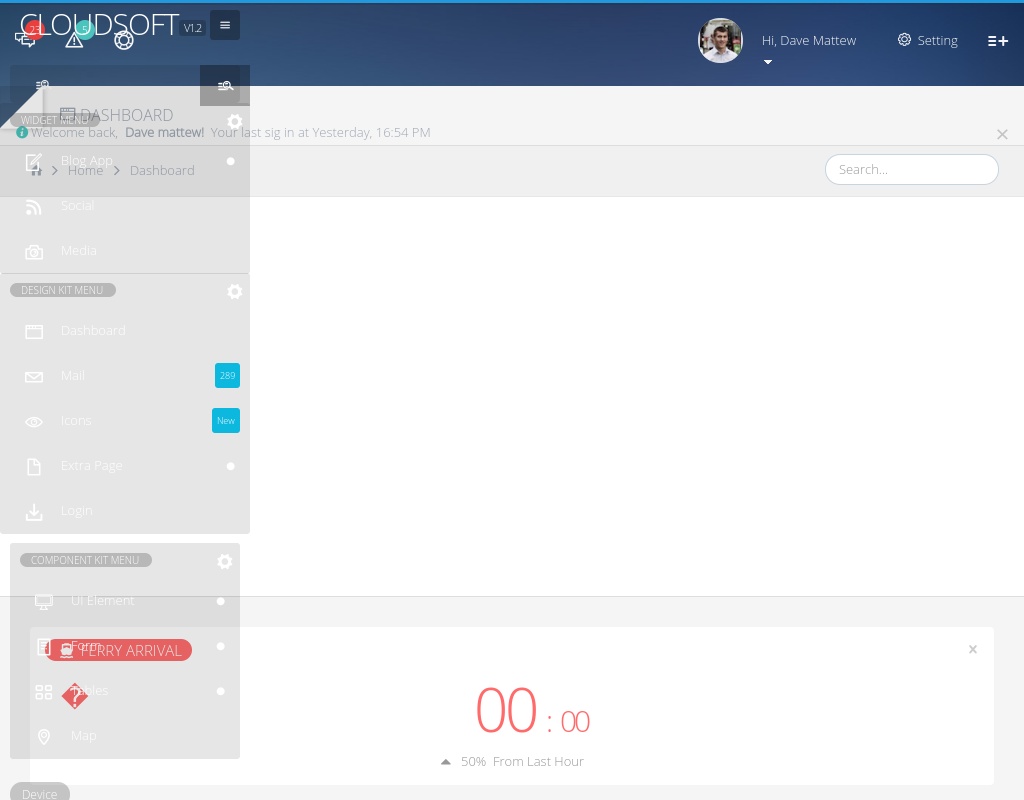This screenshot has height=800, width=1024.
Task: Expand the Dave Mattew user dropdown arrow
Action: pos(768,62)
